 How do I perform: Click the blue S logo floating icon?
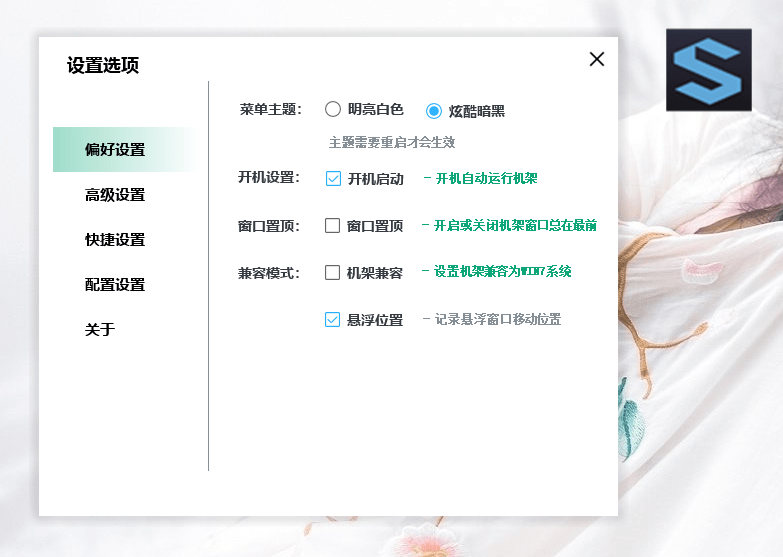click(x=709, y=70)
